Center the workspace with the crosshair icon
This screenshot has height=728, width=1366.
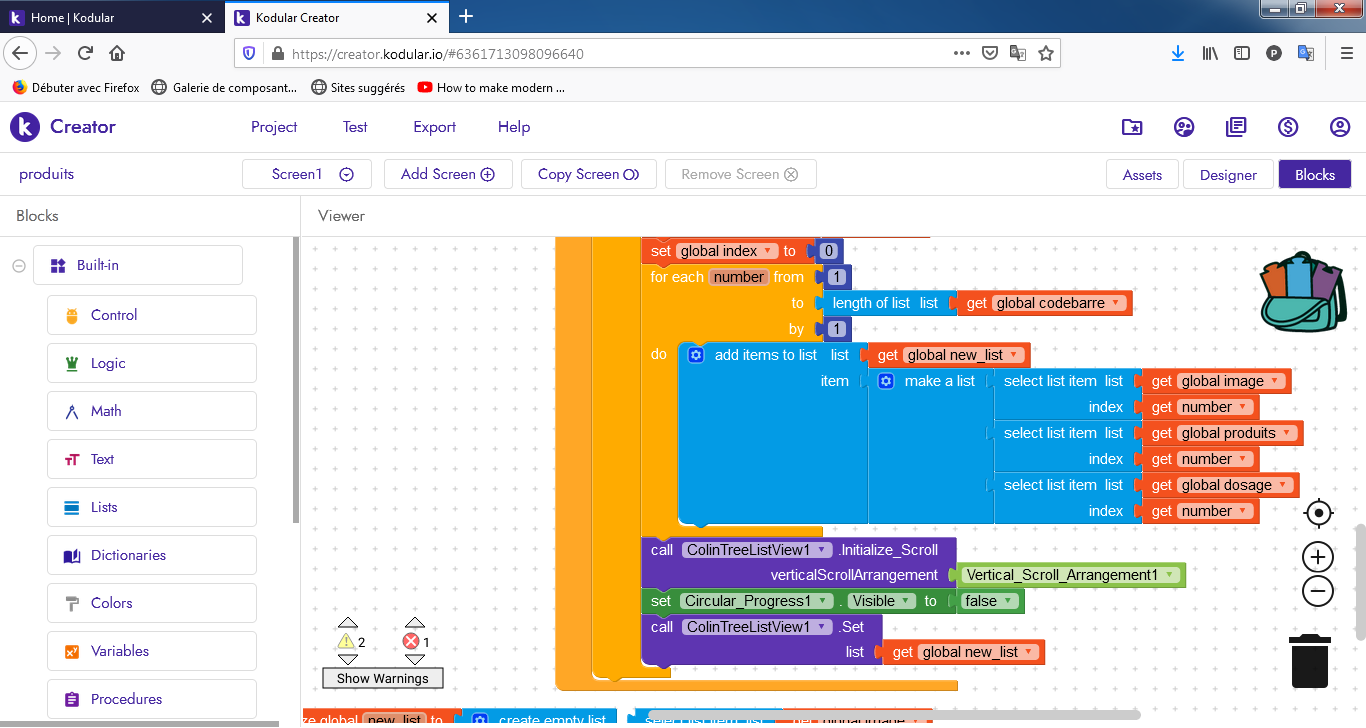(x=1319, y=513)
